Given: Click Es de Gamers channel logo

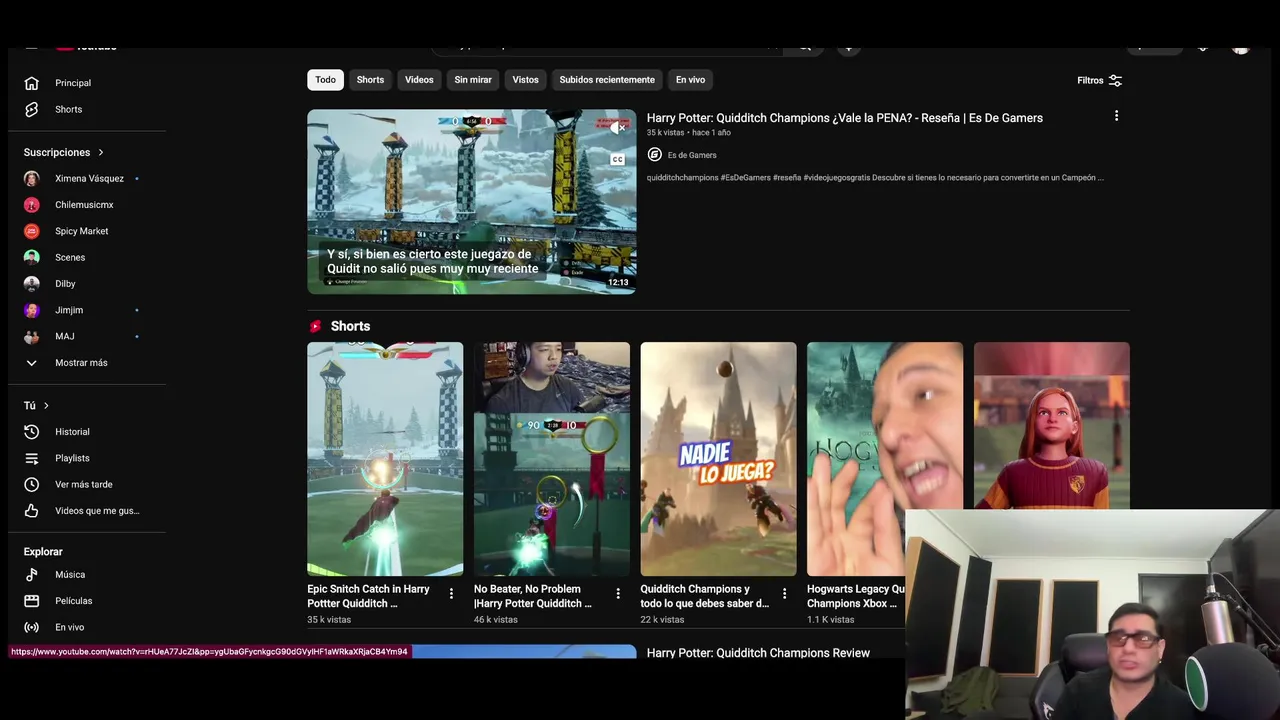Looking at the screenshot, I should pos(654,155).
